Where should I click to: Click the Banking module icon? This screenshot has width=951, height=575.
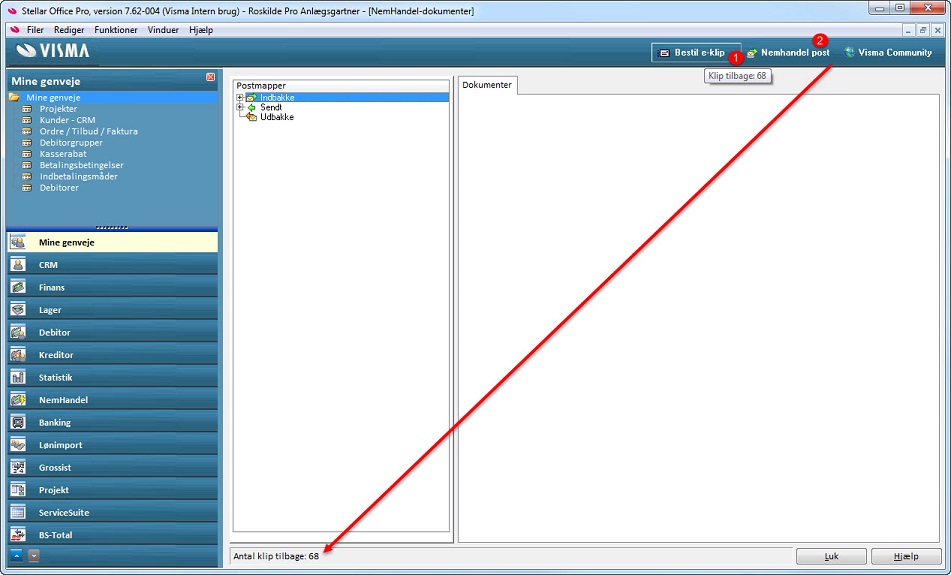click(18, 422)
